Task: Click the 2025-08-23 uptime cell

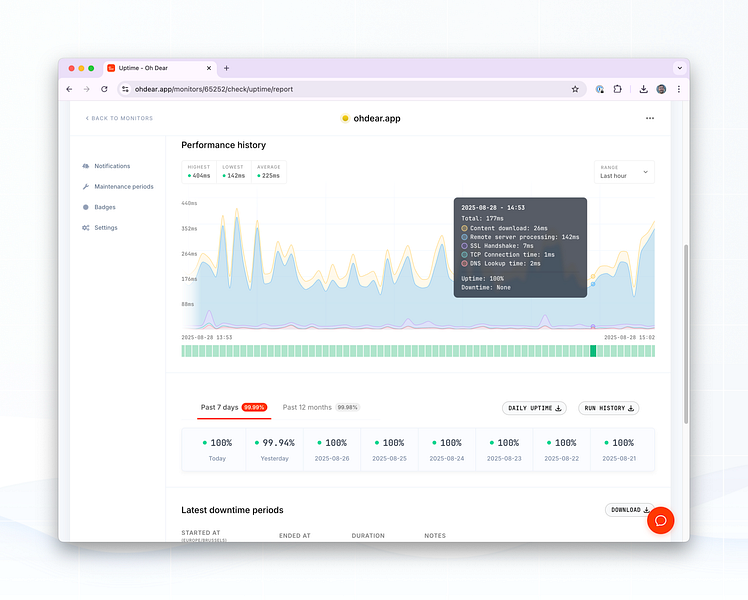Action: tap(504, 450)
